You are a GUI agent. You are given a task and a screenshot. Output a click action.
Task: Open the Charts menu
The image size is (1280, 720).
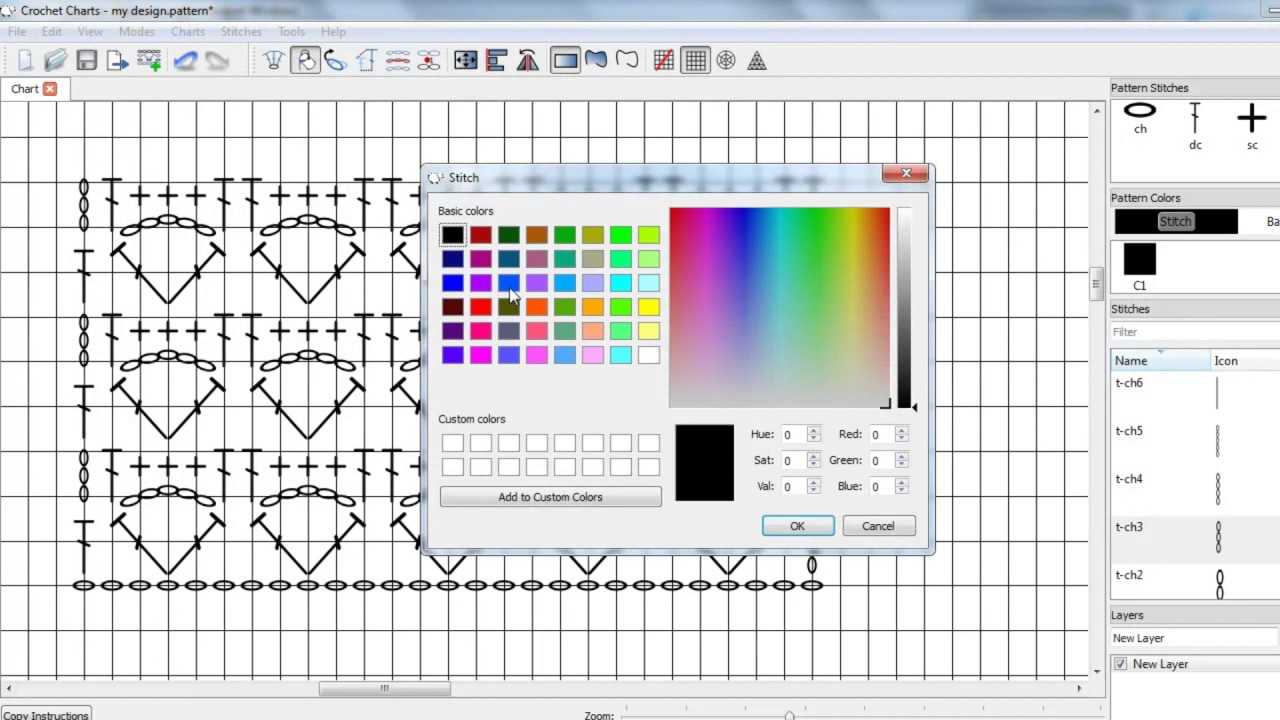click(188, 32)
